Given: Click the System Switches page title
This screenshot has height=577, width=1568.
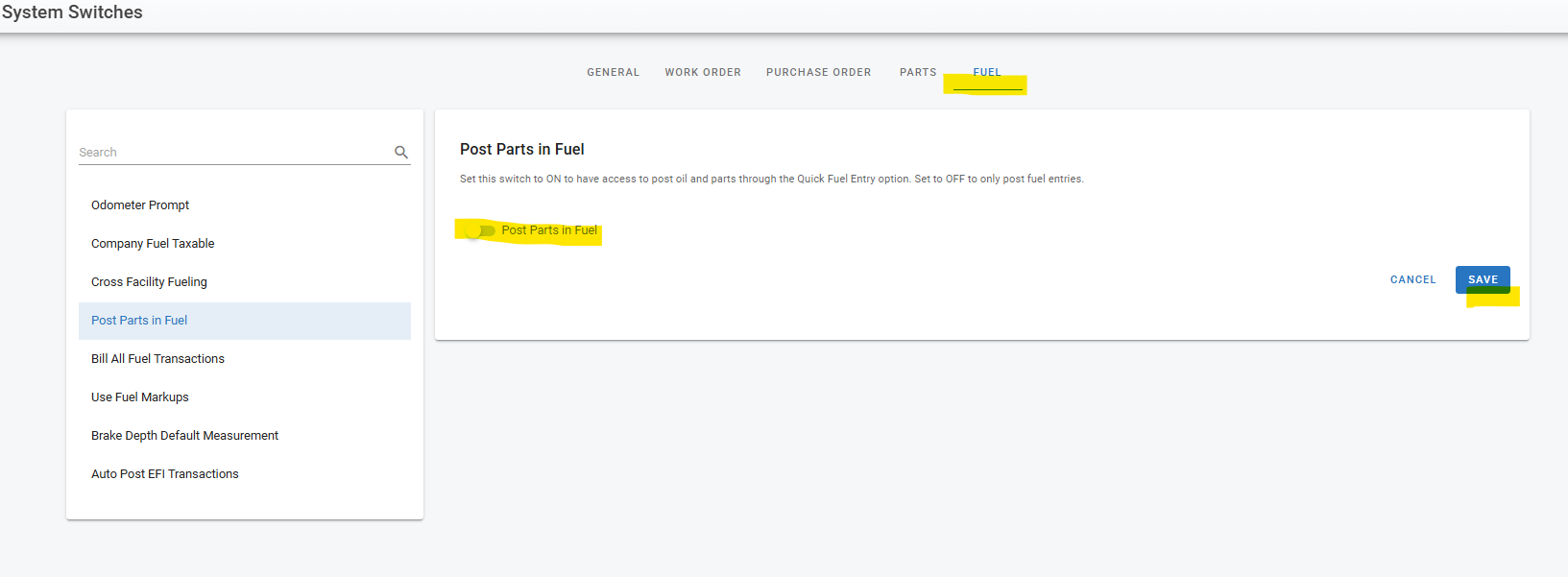Looking at the screenshot, I should coord(72,12).
